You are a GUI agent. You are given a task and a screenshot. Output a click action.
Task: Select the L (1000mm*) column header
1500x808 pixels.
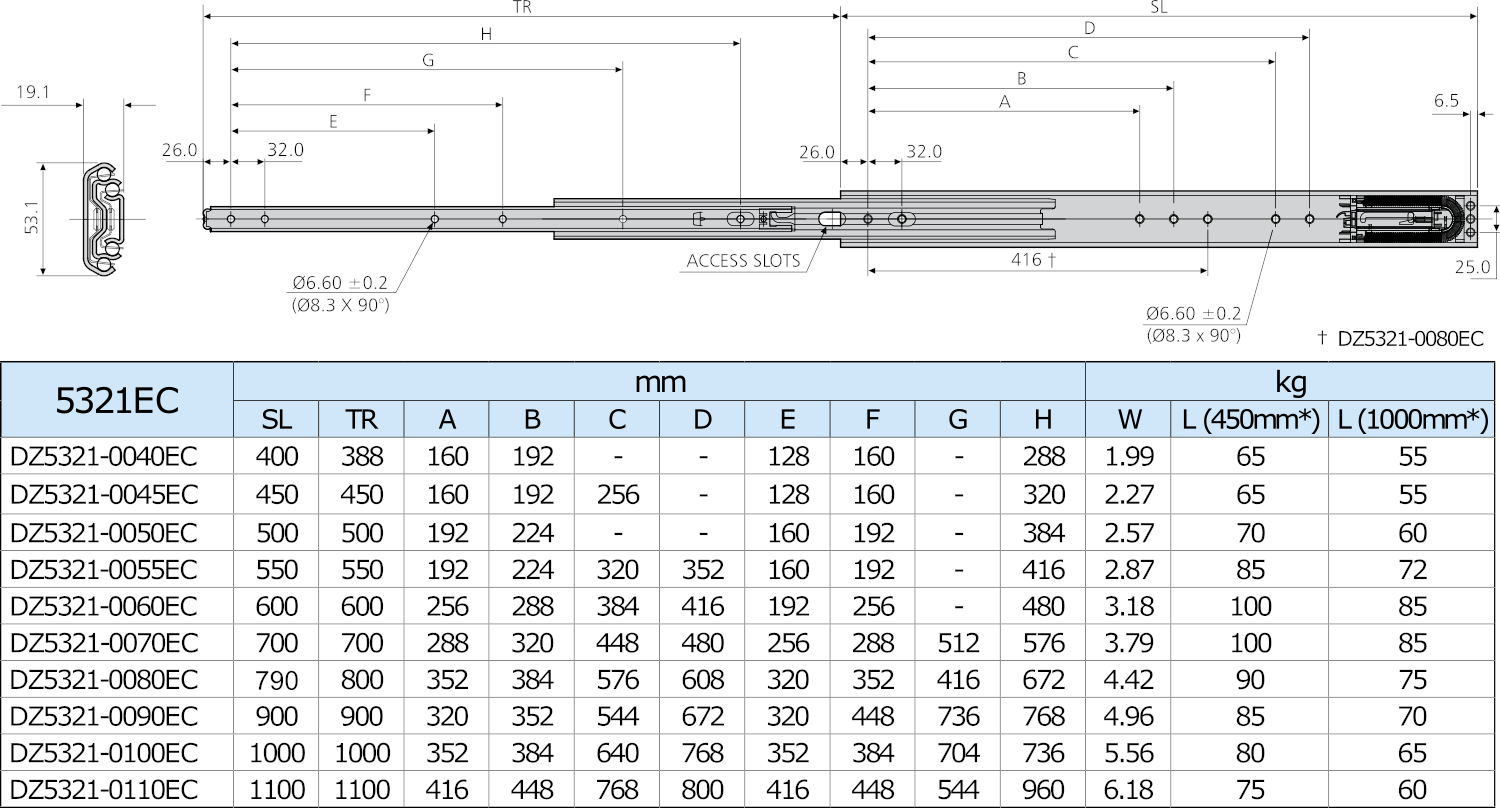[1411, 419]
